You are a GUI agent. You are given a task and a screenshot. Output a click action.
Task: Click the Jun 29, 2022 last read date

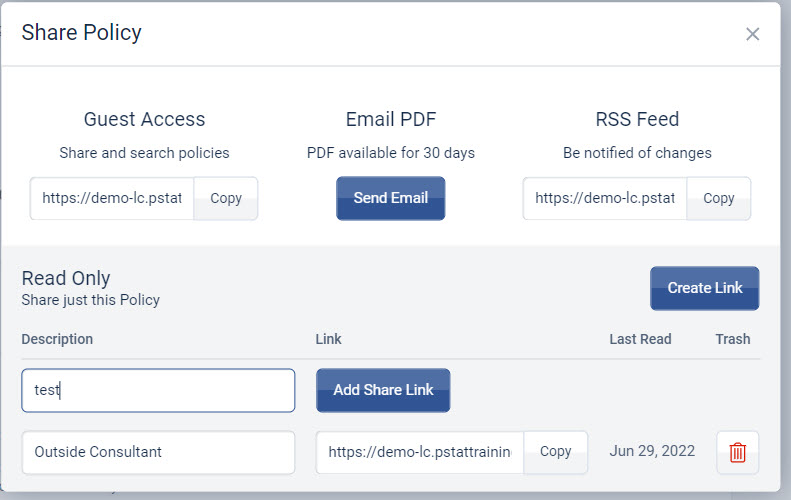tap(652, 451)
